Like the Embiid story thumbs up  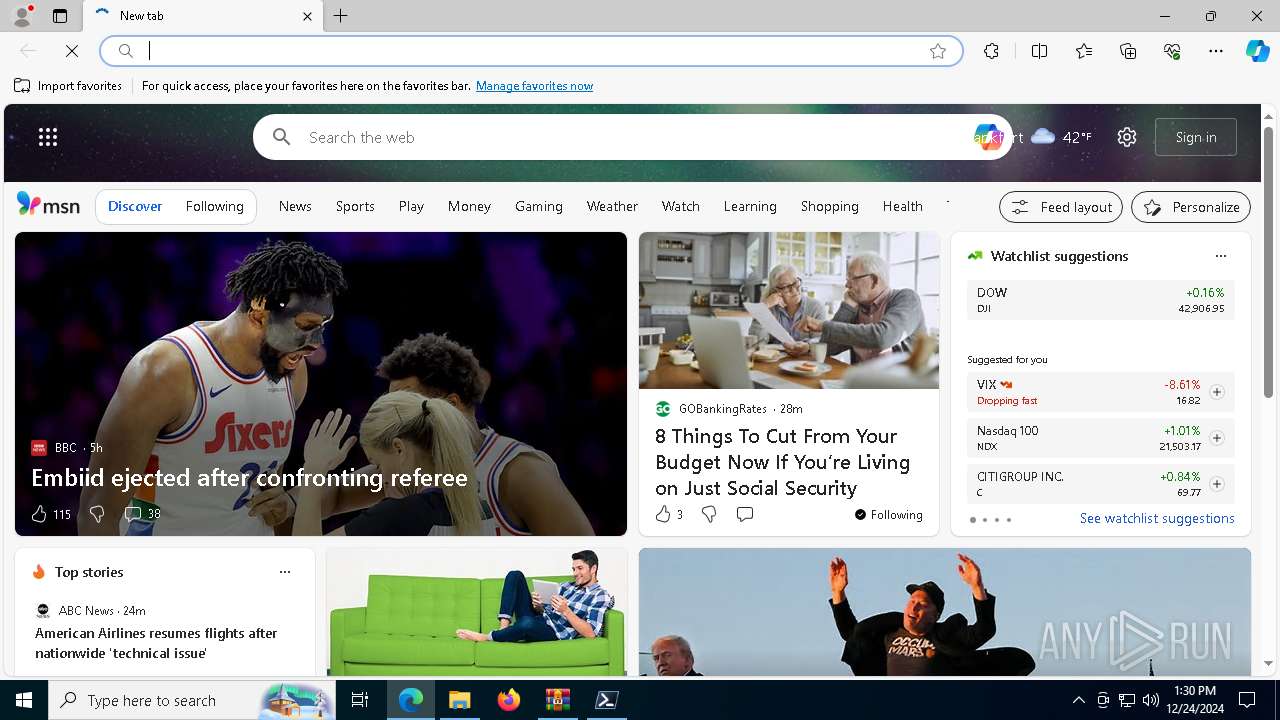point(51,514)
